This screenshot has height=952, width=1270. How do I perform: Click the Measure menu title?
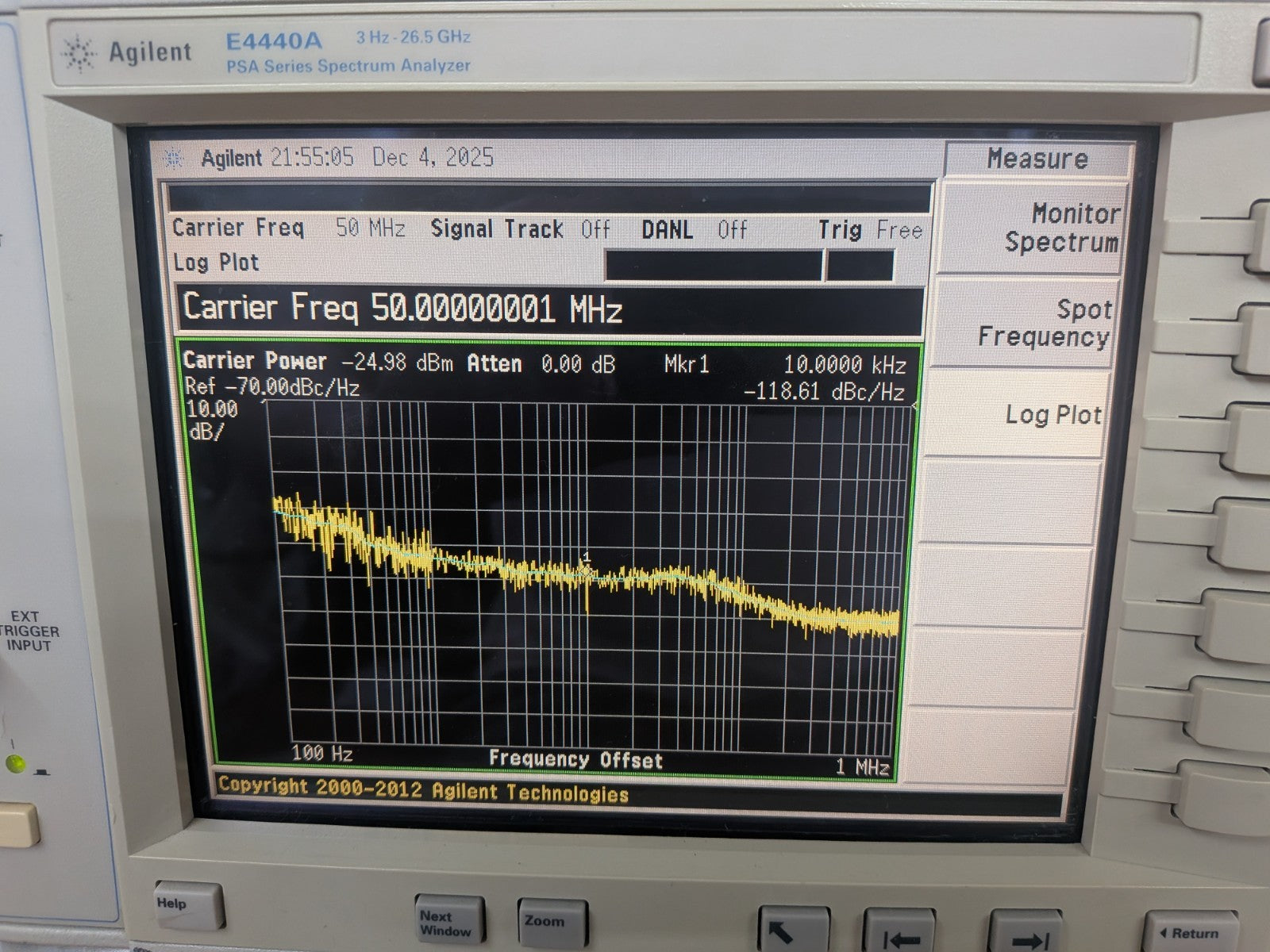click(x=1037, y=159)
